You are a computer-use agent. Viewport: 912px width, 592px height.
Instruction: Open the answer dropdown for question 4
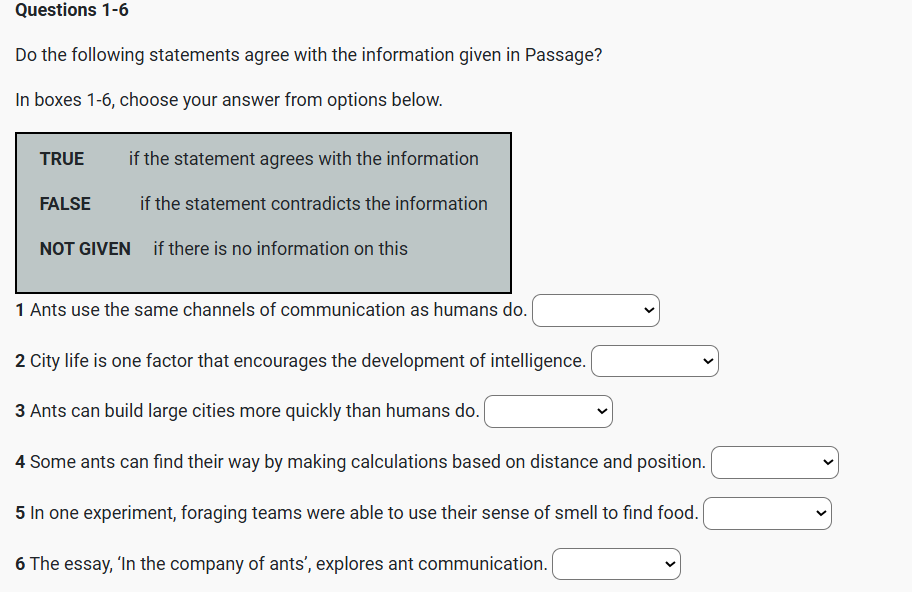point(774,463)
